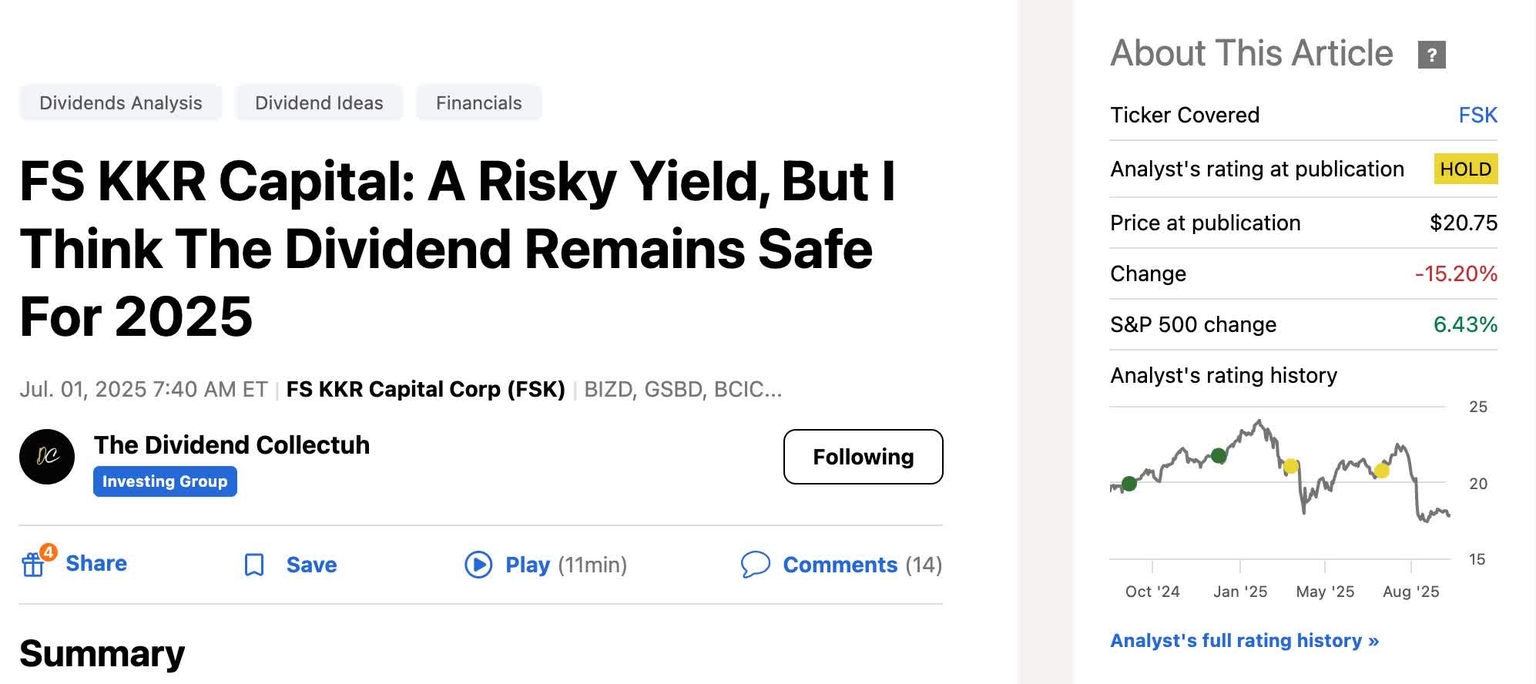Open the FSK ticker link in About panel

(1477, 115)
